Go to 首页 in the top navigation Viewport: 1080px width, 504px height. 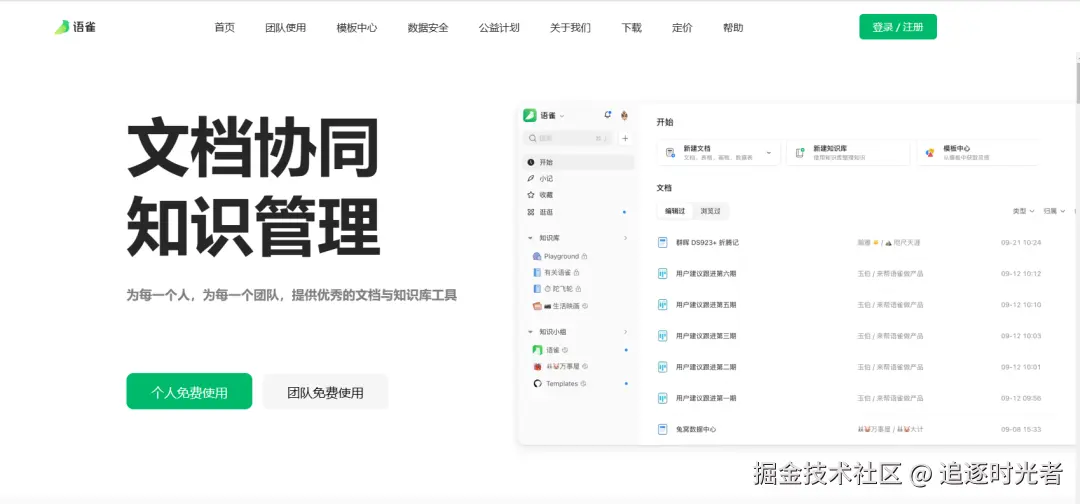(x=225, y=28)
